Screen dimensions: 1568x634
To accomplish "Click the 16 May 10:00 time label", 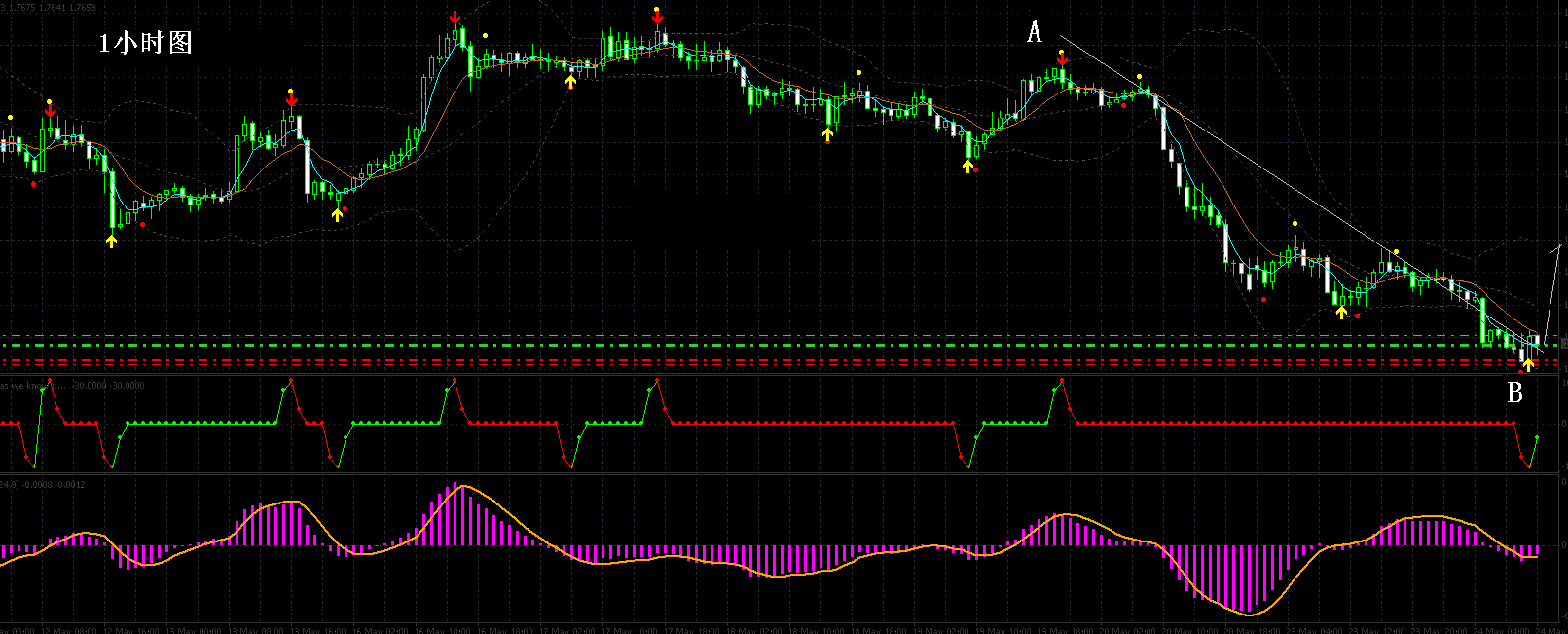I will click(x=443, y=630).
